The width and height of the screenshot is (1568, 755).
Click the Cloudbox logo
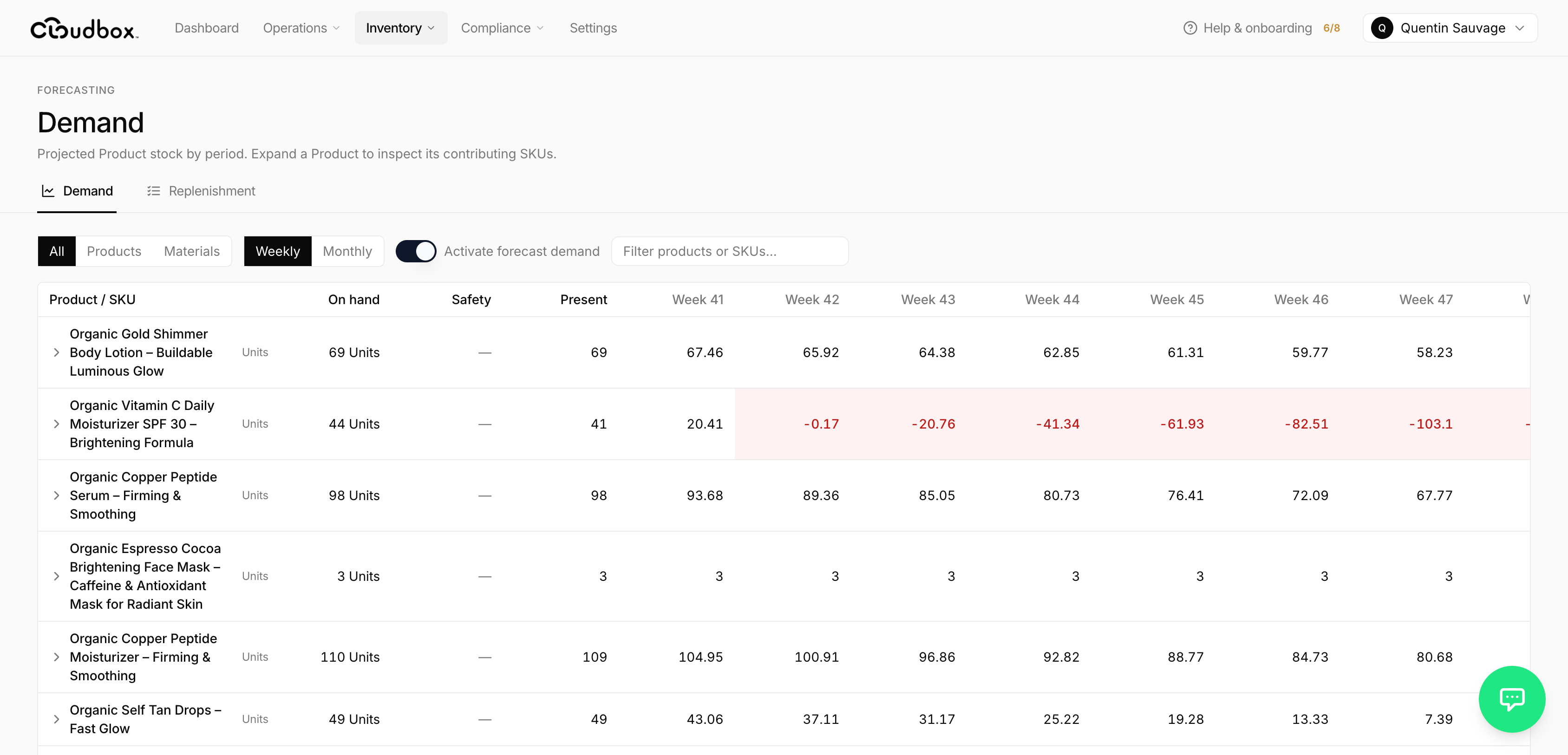pos(85,28)
